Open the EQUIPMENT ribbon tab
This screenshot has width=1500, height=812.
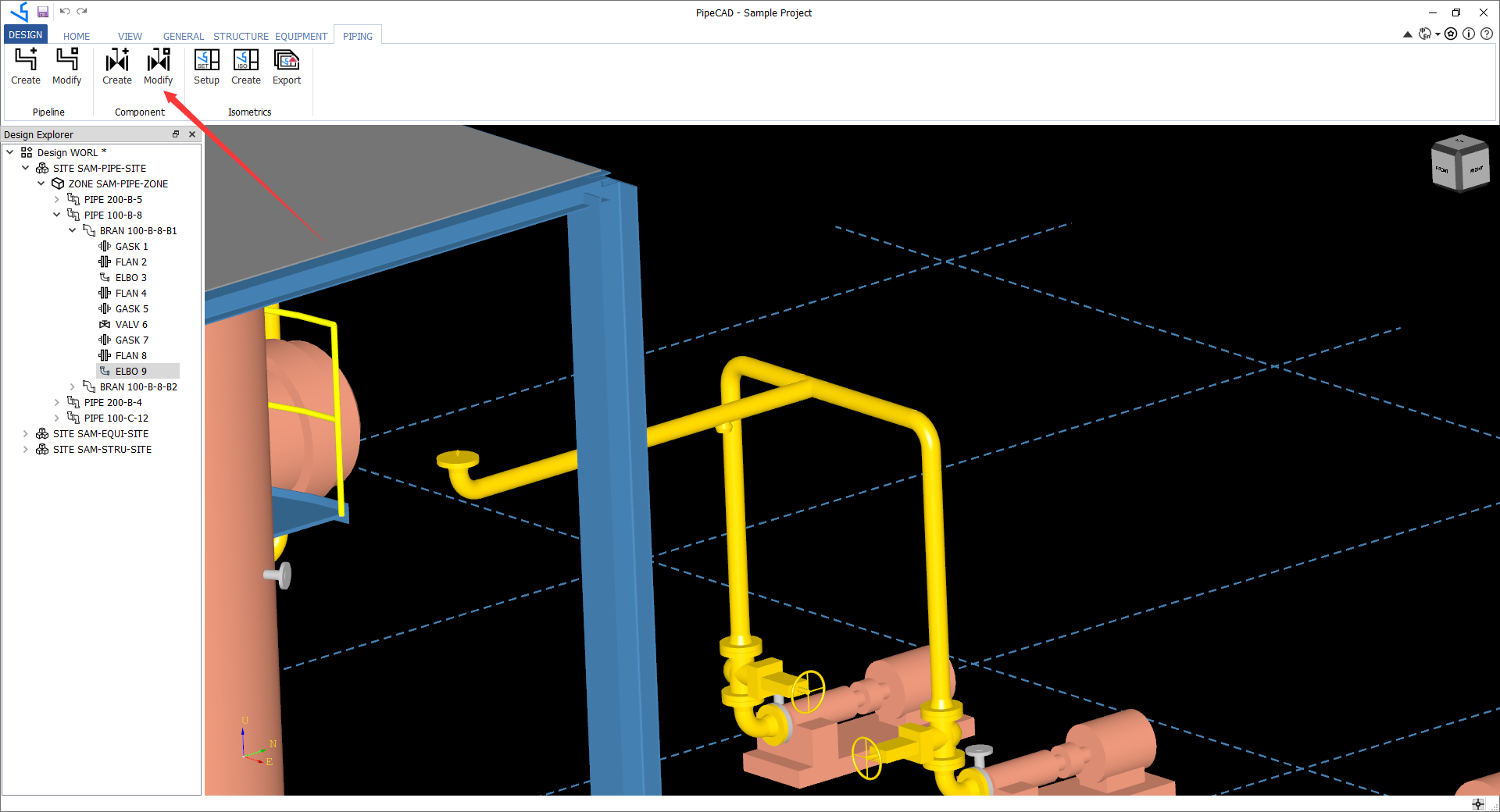(302, 36)
